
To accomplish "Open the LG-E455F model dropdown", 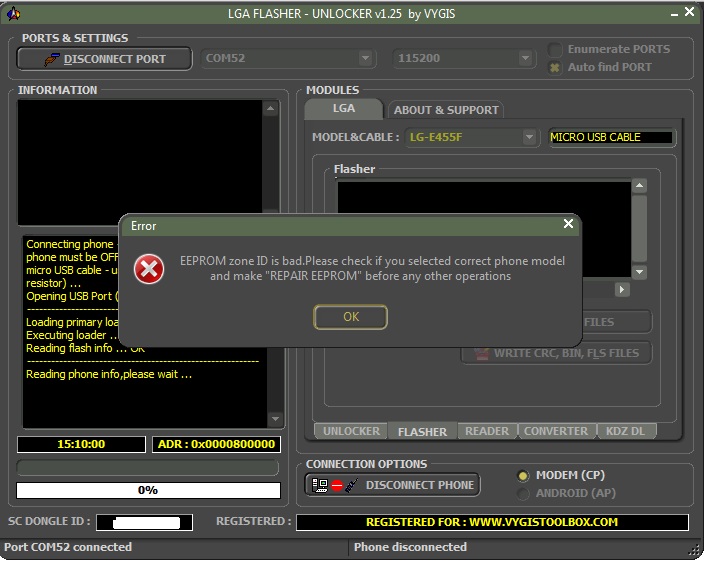I will [529, 137].
